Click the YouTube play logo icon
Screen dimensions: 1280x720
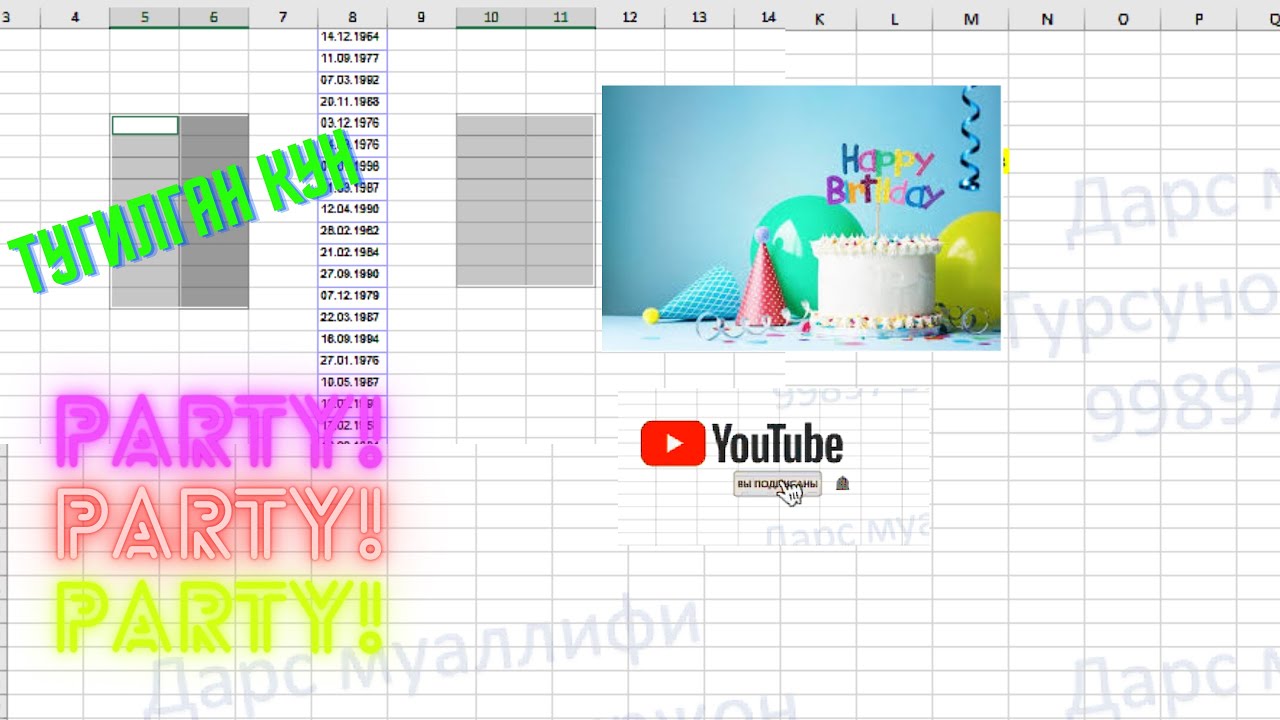coord(673,443)
